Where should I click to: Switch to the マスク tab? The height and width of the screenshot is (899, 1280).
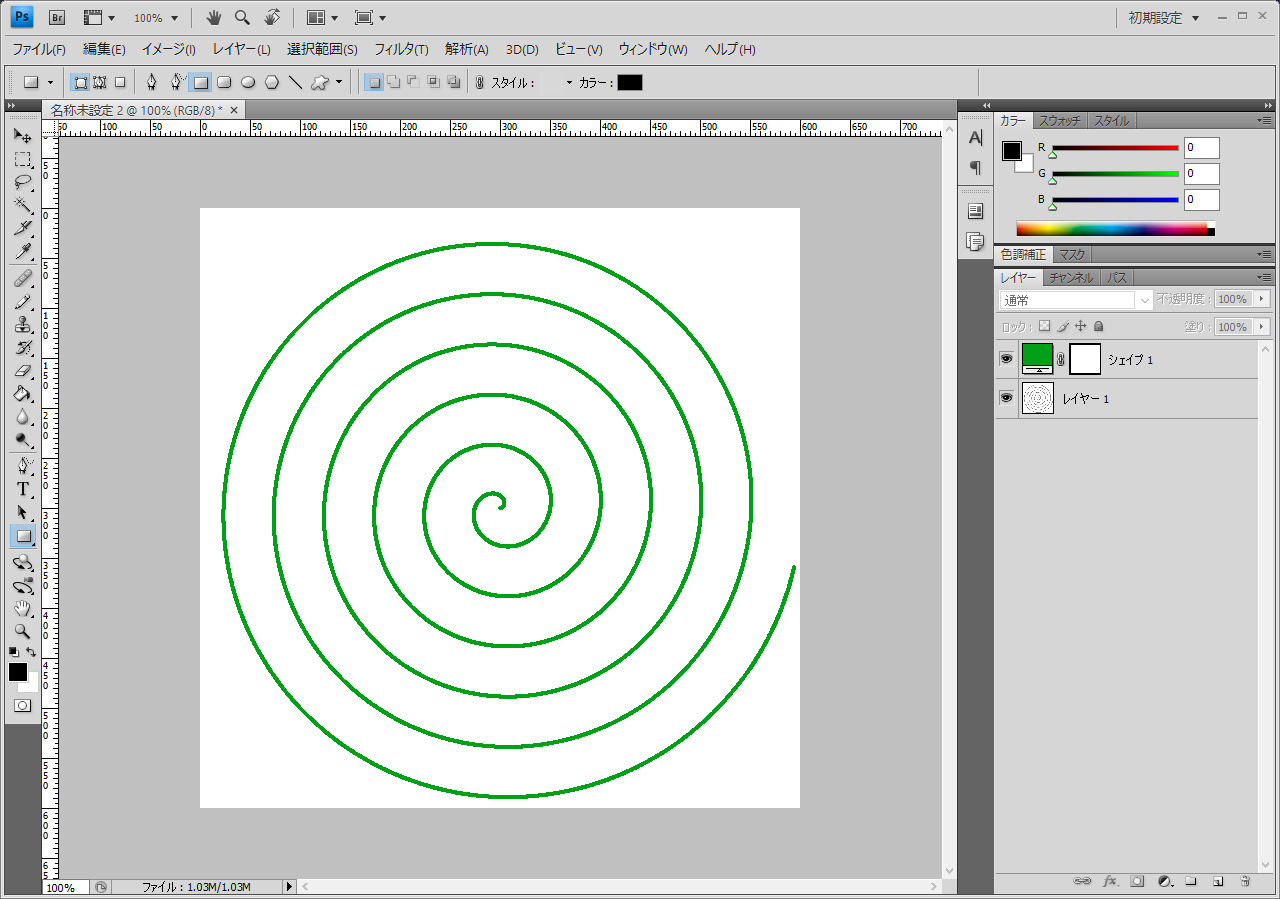(1072, 255)
